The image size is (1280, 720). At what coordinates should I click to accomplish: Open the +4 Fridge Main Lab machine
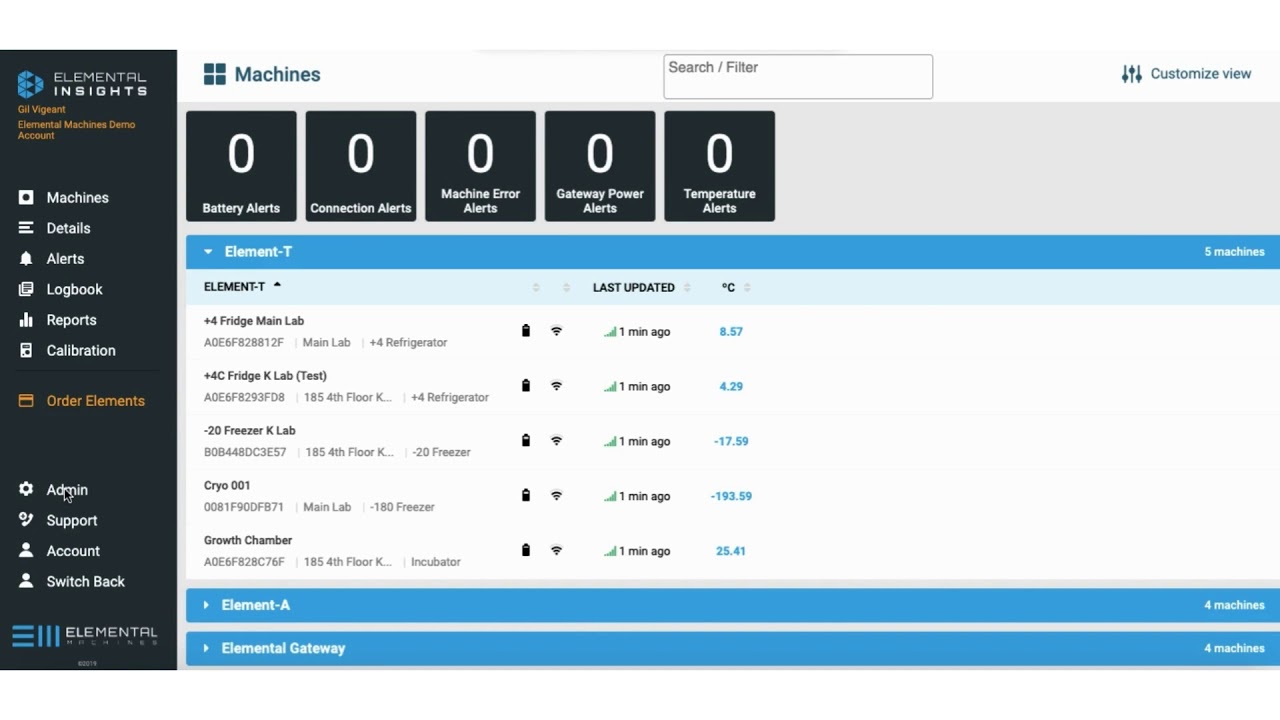(x=254, y=321)
